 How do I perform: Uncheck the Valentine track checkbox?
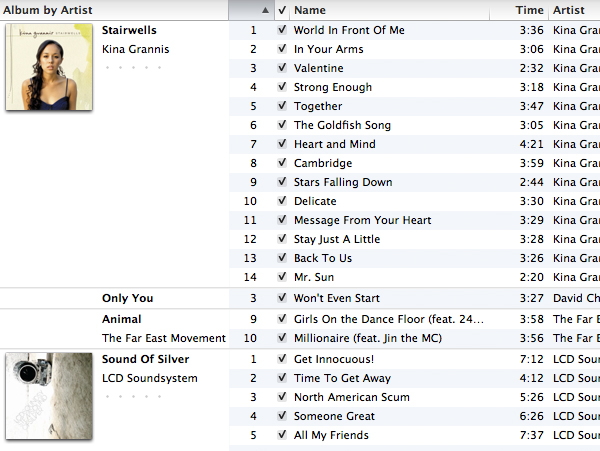coord(282,68)
